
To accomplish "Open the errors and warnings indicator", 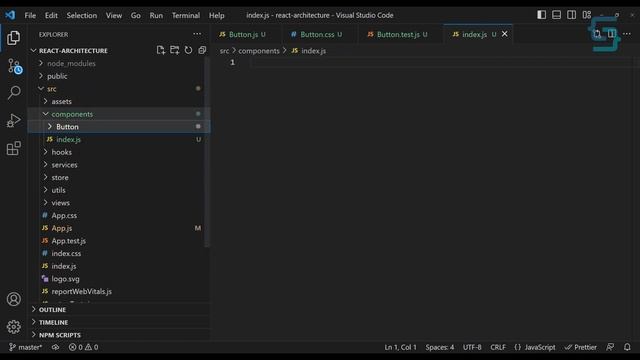I will pos(83,347).
